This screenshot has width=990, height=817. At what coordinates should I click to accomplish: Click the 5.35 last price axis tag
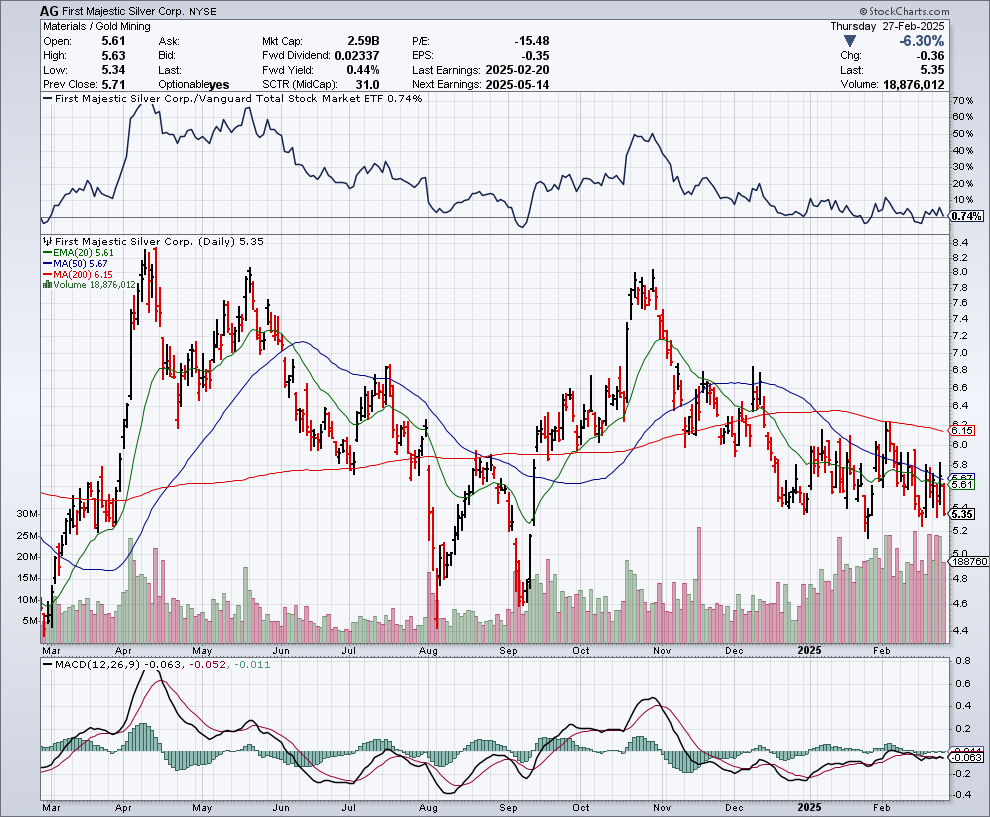click(x=963, y=514)
